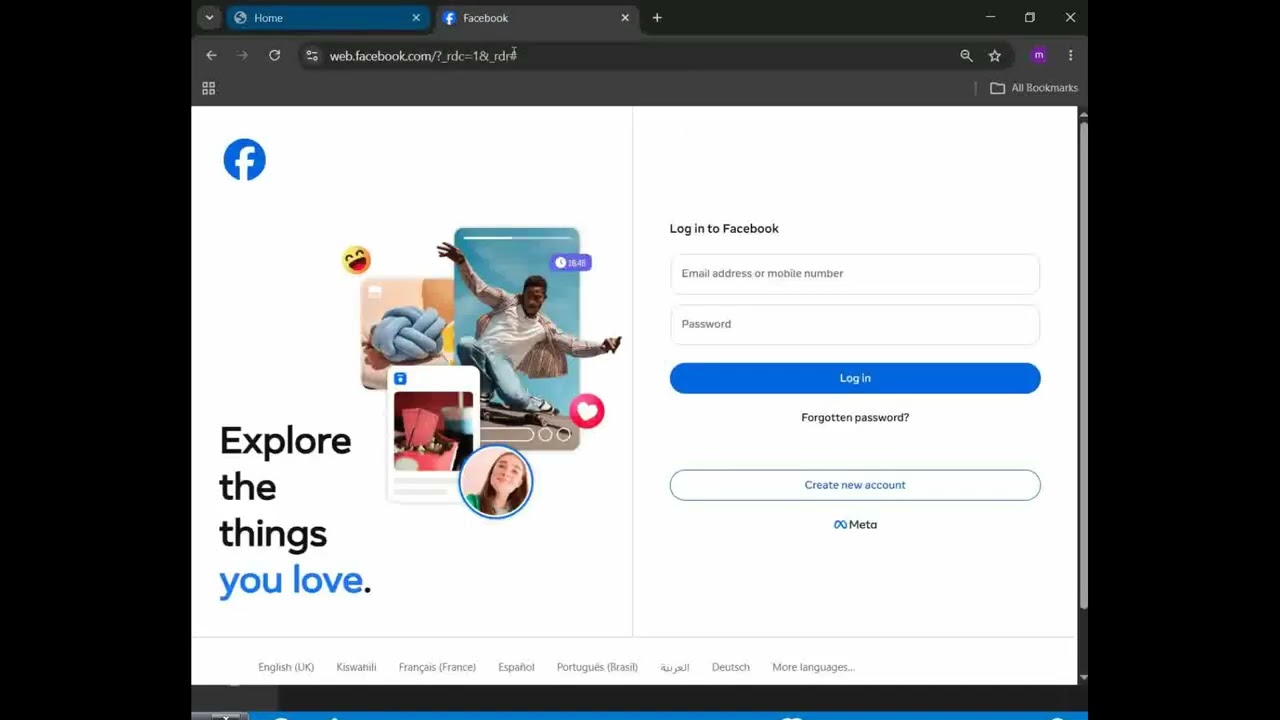
Task: Select Português (Brasil) language
Action: [x=597, y=667]
